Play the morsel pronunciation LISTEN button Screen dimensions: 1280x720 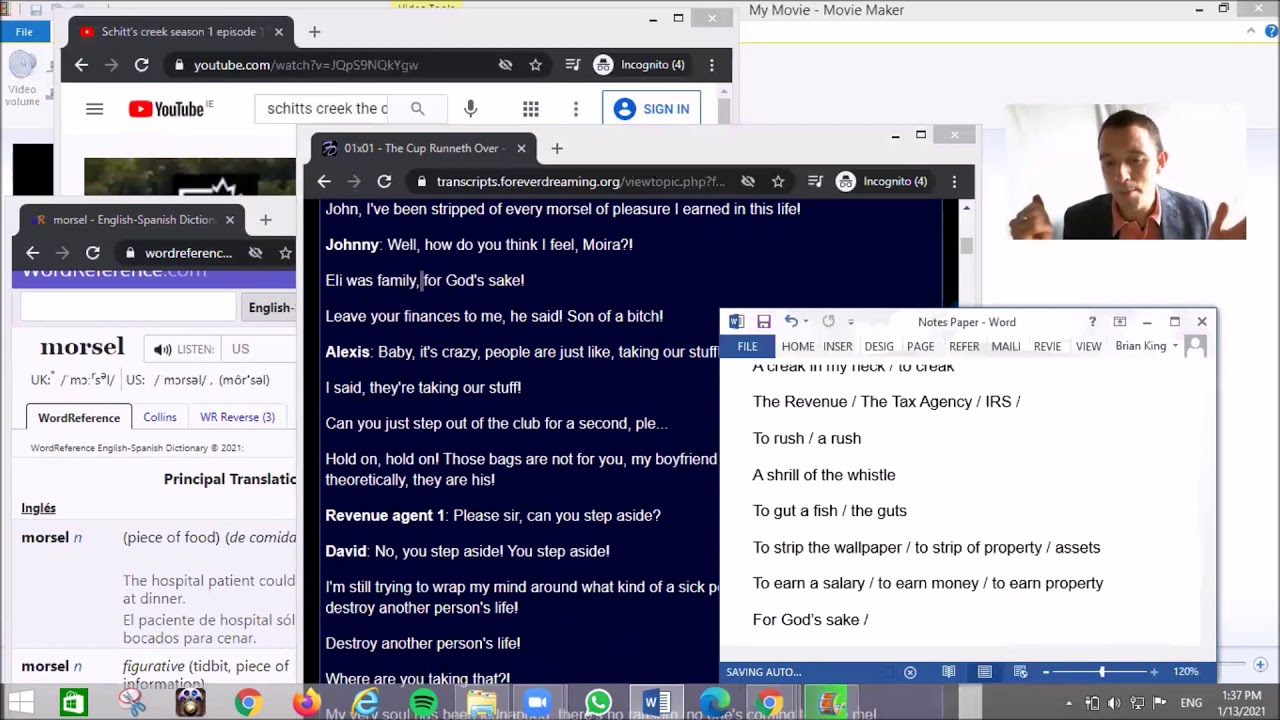184,349
